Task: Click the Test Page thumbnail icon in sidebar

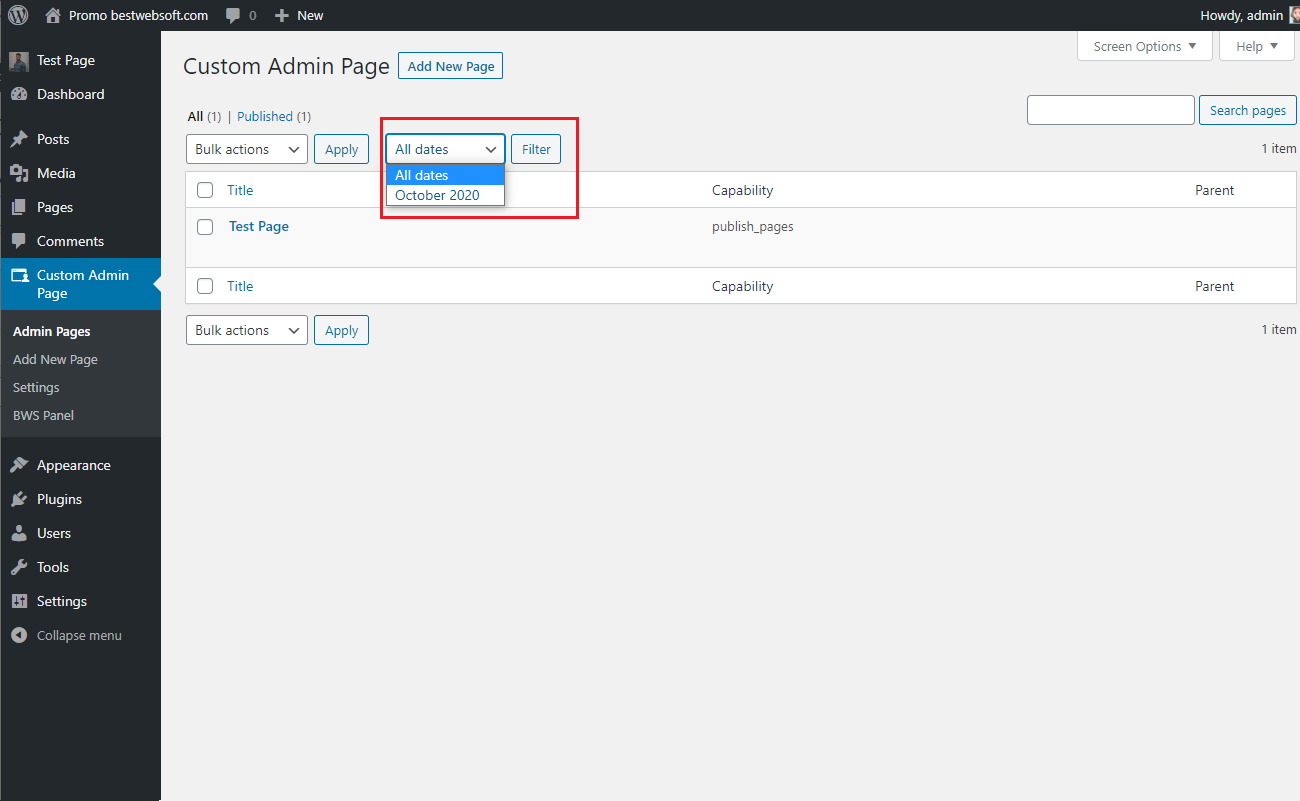Action: [19, 61]
